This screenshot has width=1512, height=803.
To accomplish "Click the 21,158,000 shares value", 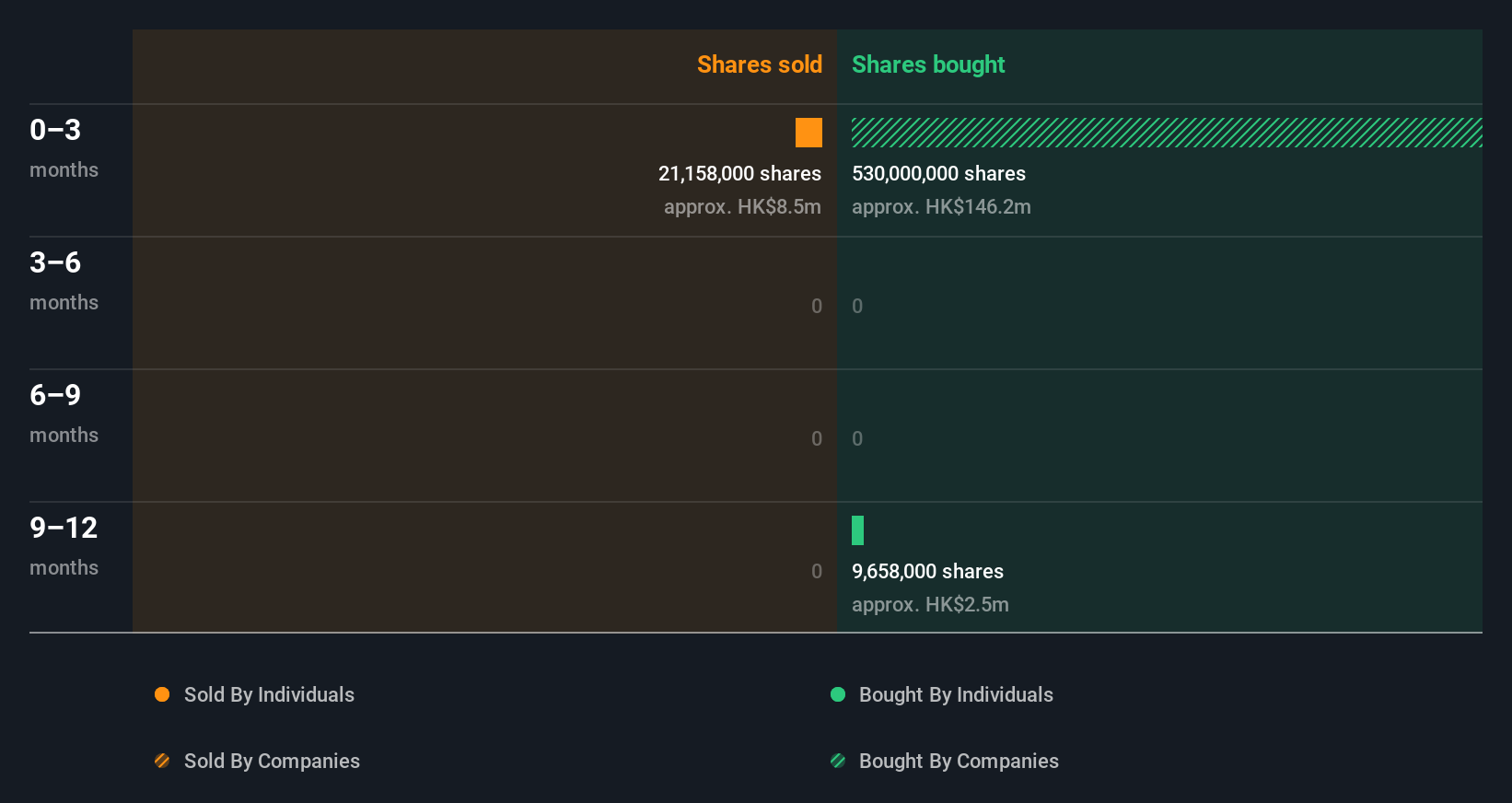I will [739, 173].
